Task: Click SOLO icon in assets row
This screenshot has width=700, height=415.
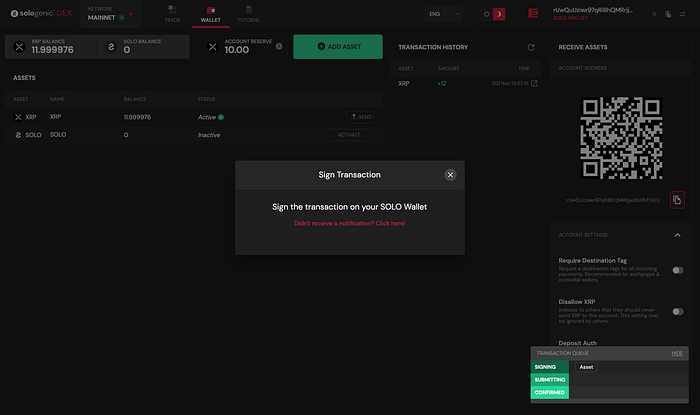Action: [x=18, y=135]
